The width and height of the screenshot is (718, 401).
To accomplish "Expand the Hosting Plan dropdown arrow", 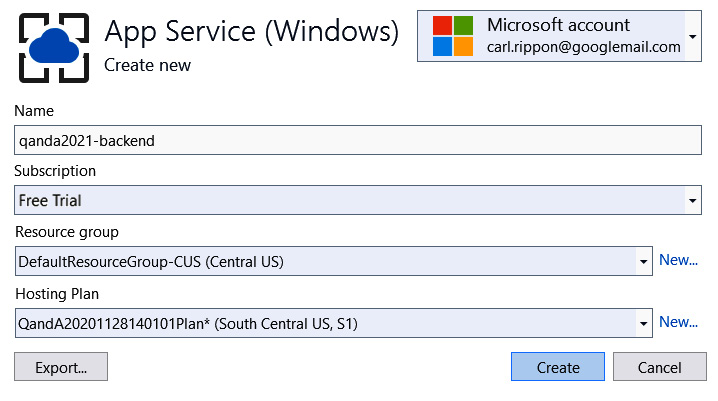I will (643, 324).
